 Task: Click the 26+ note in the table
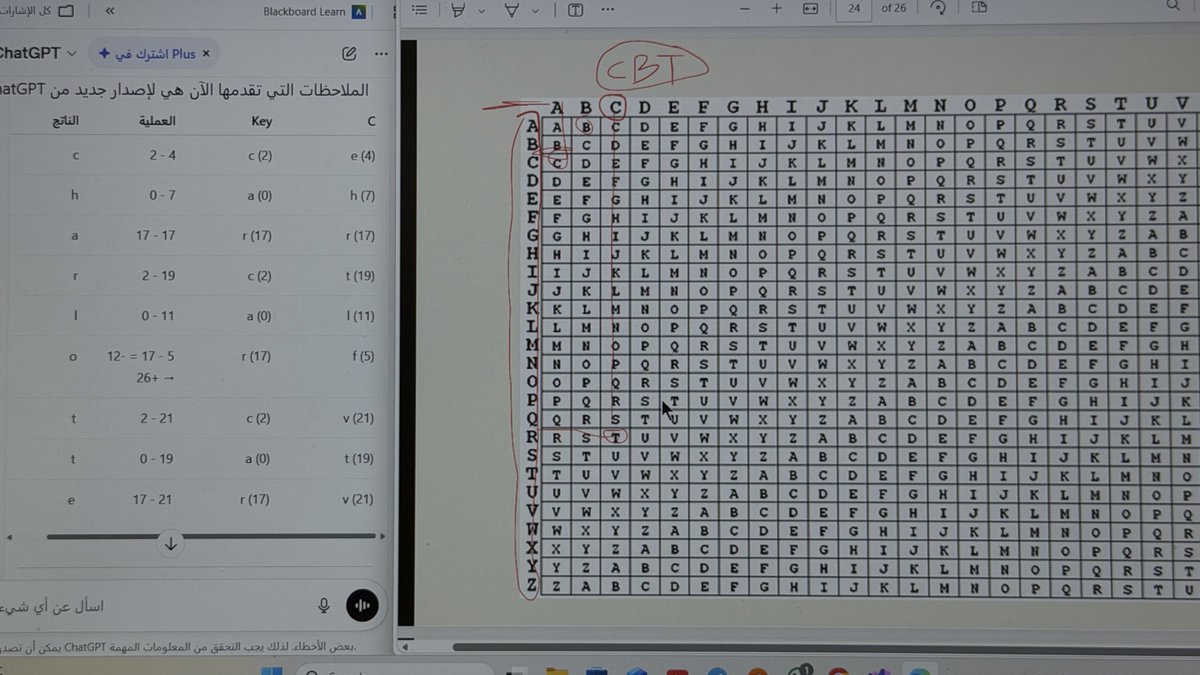tap(156, 379)
